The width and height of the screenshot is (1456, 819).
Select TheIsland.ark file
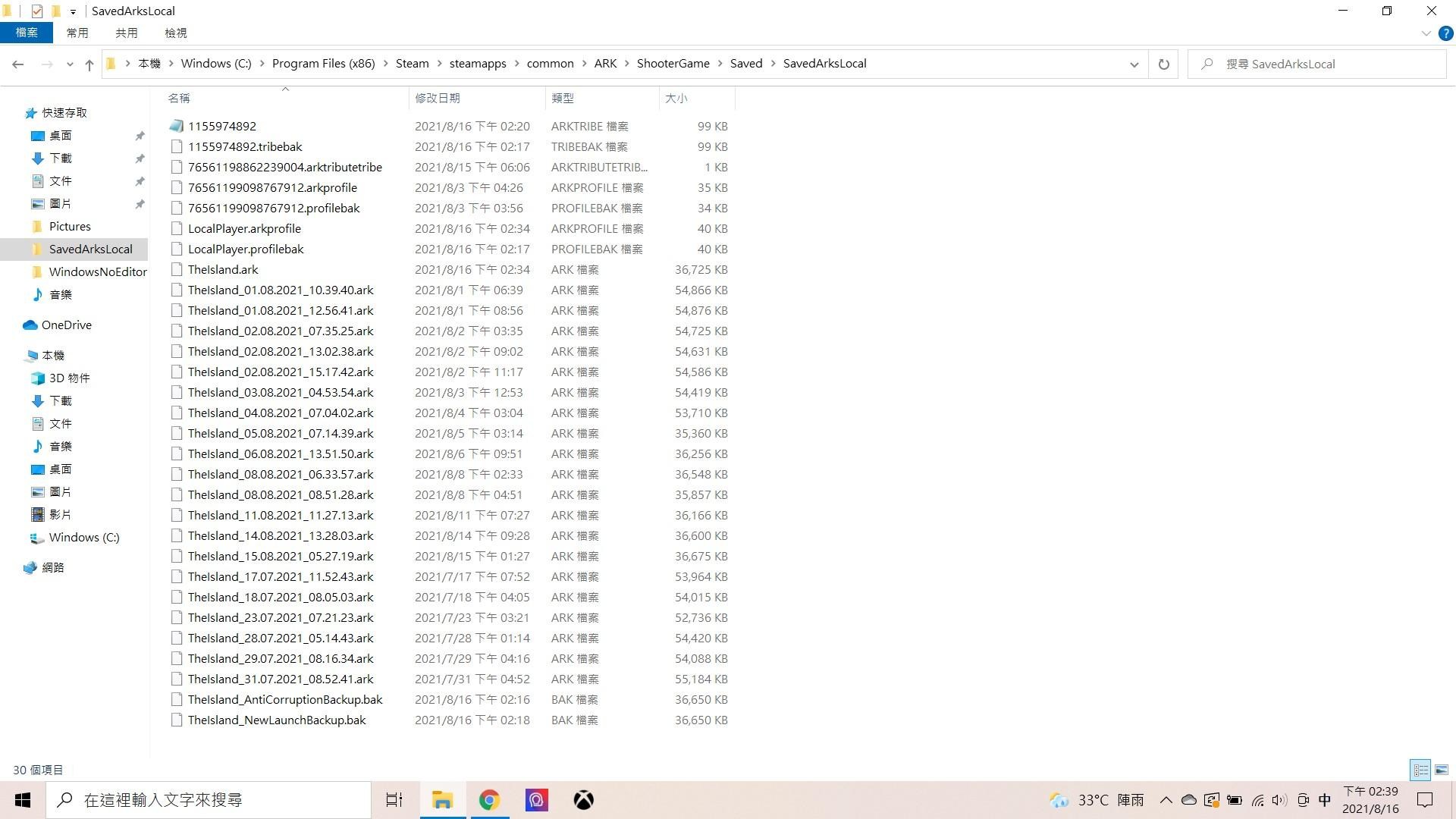click(x=223, y=269)
